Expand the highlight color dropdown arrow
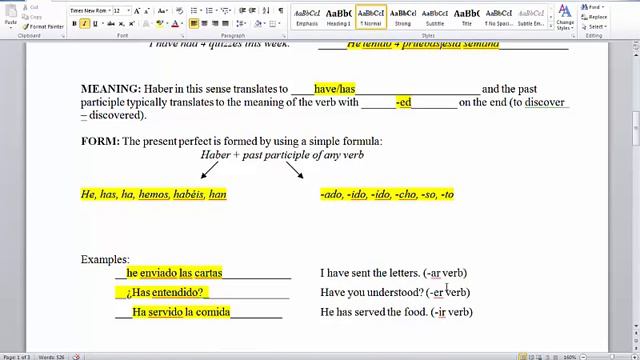The image size is (640, 360). 167,24
